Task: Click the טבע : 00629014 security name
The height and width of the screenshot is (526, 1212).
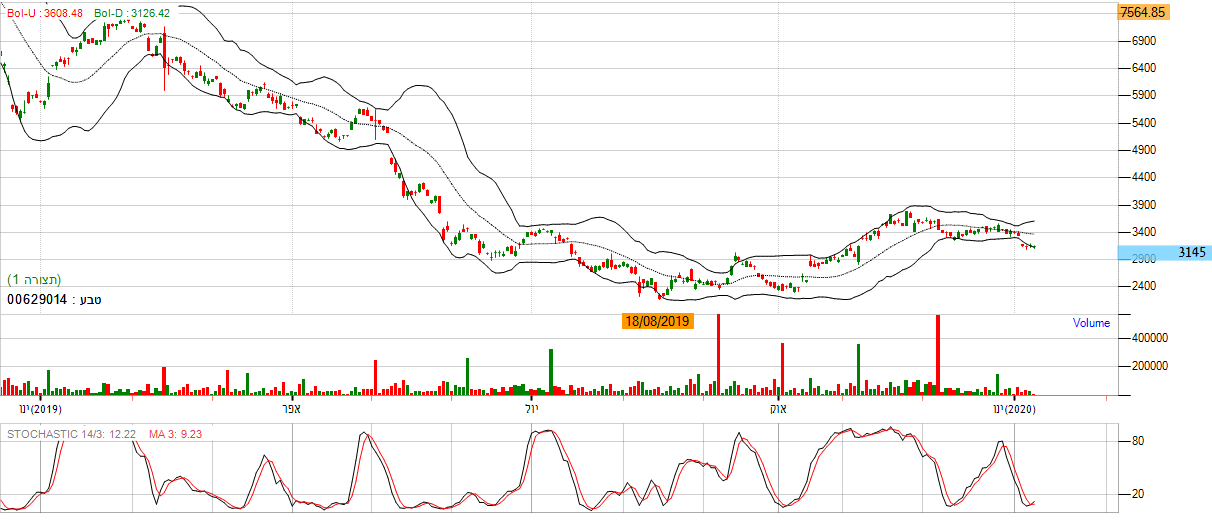Action: pos(55,298)
